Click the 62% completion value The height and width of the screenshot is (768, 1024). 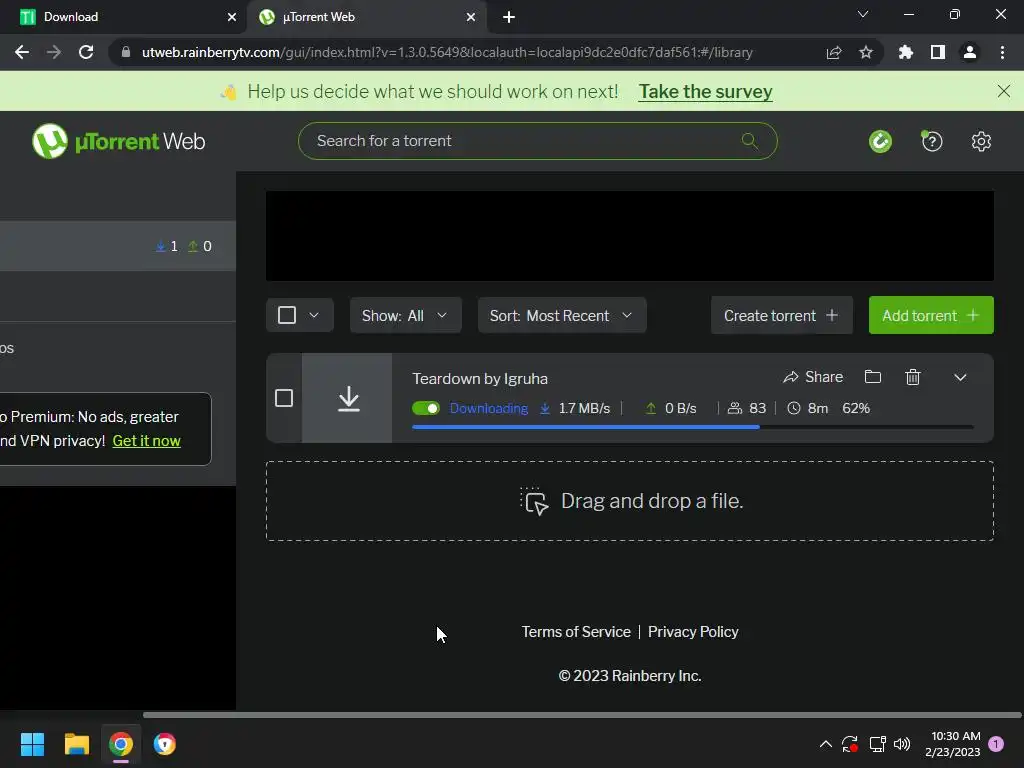pyautogui.click(x=856, y=408)
